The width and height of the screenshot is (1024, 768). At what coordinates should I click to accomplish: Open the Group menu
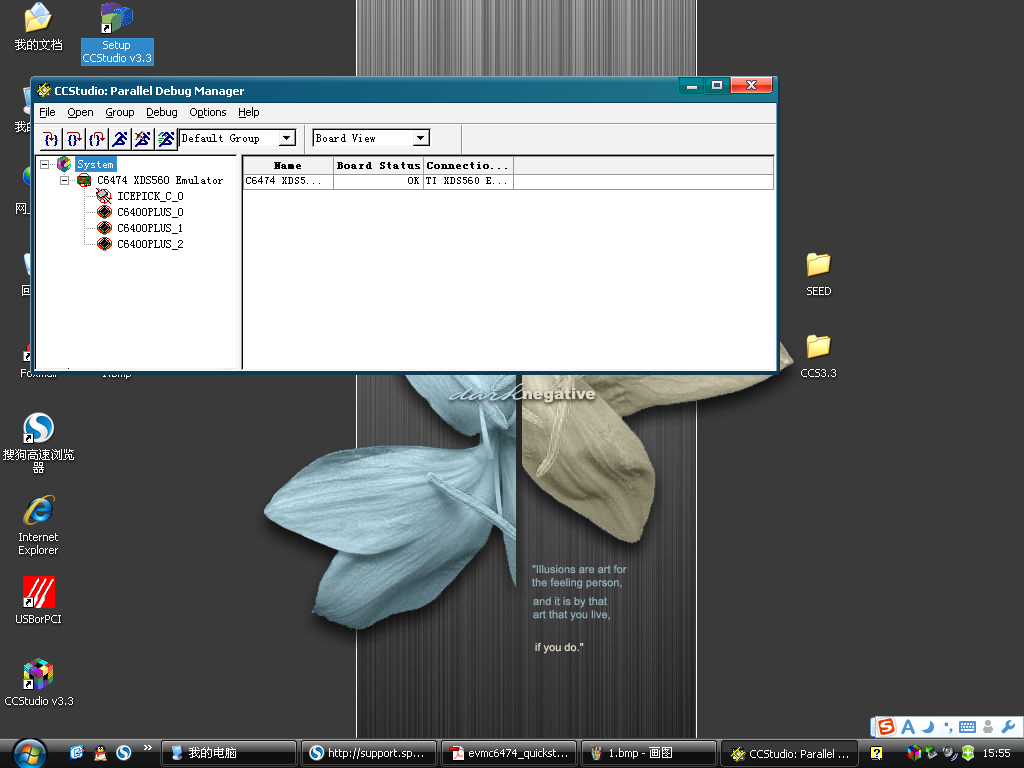tap(120, 112)
